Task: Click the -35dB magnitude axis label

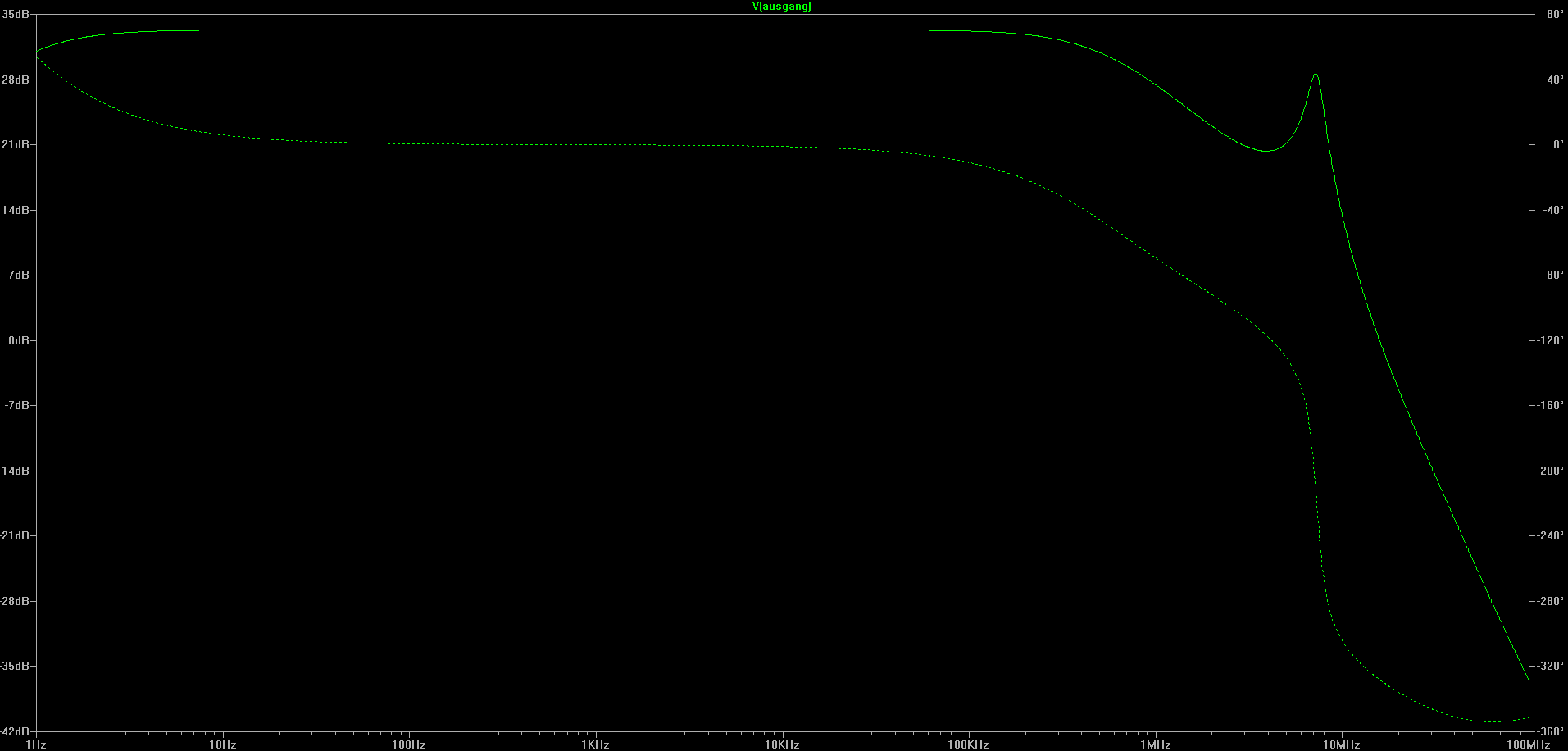Action: click(x=15, y=666)
